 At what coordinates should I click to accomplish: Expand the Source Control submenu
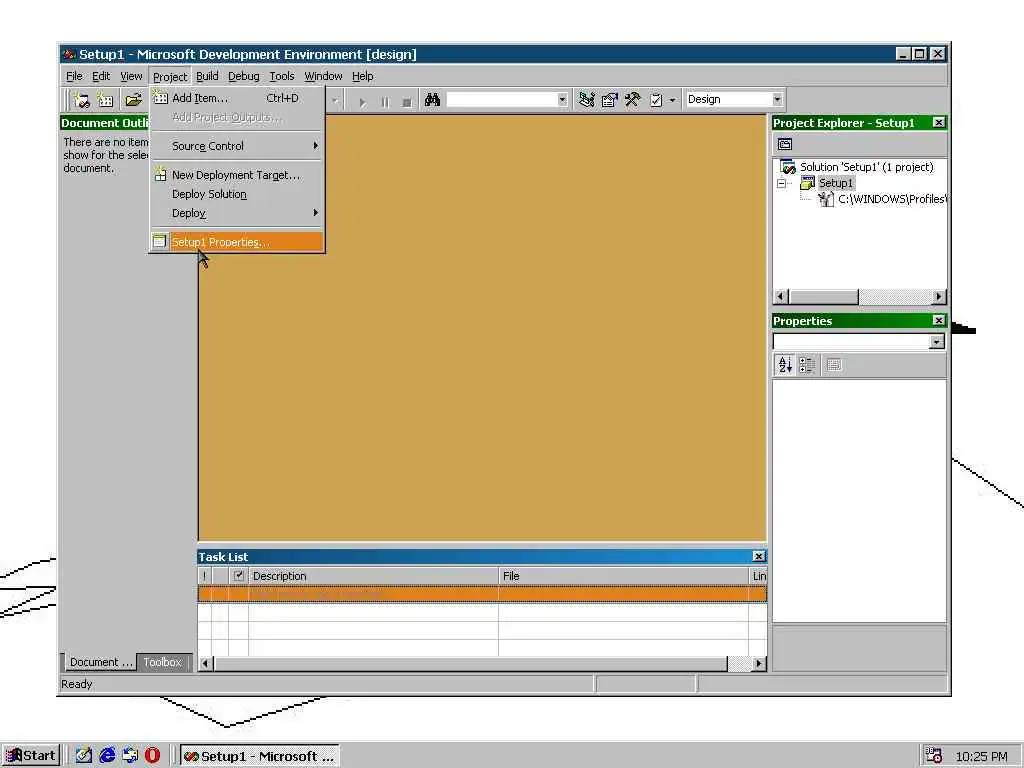237,146
